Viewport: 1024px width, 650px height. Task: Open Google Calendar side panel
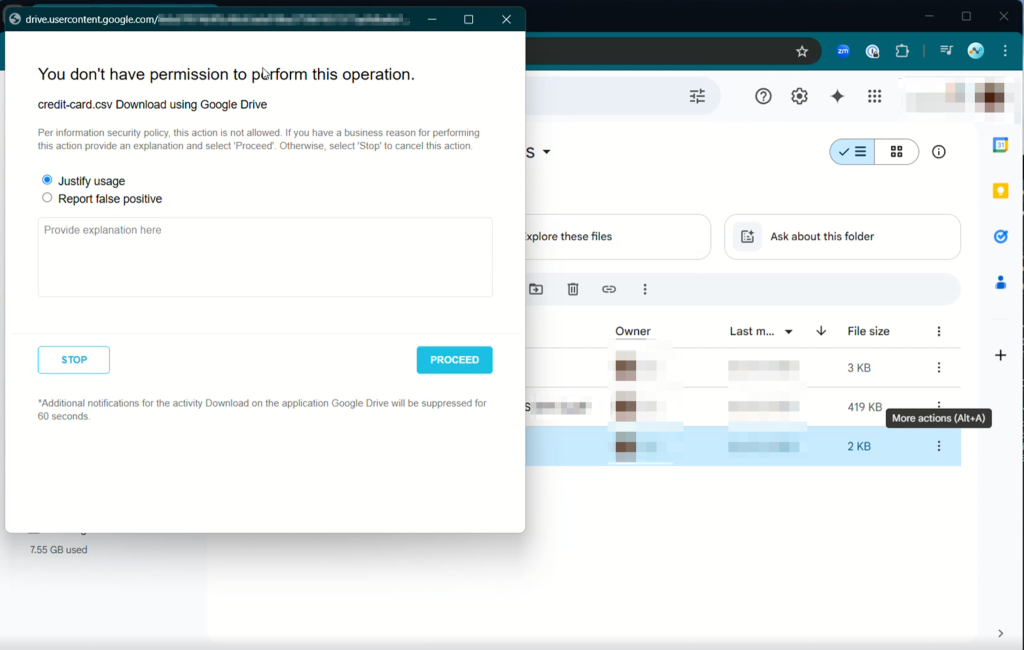click(x=1000, y=145)
